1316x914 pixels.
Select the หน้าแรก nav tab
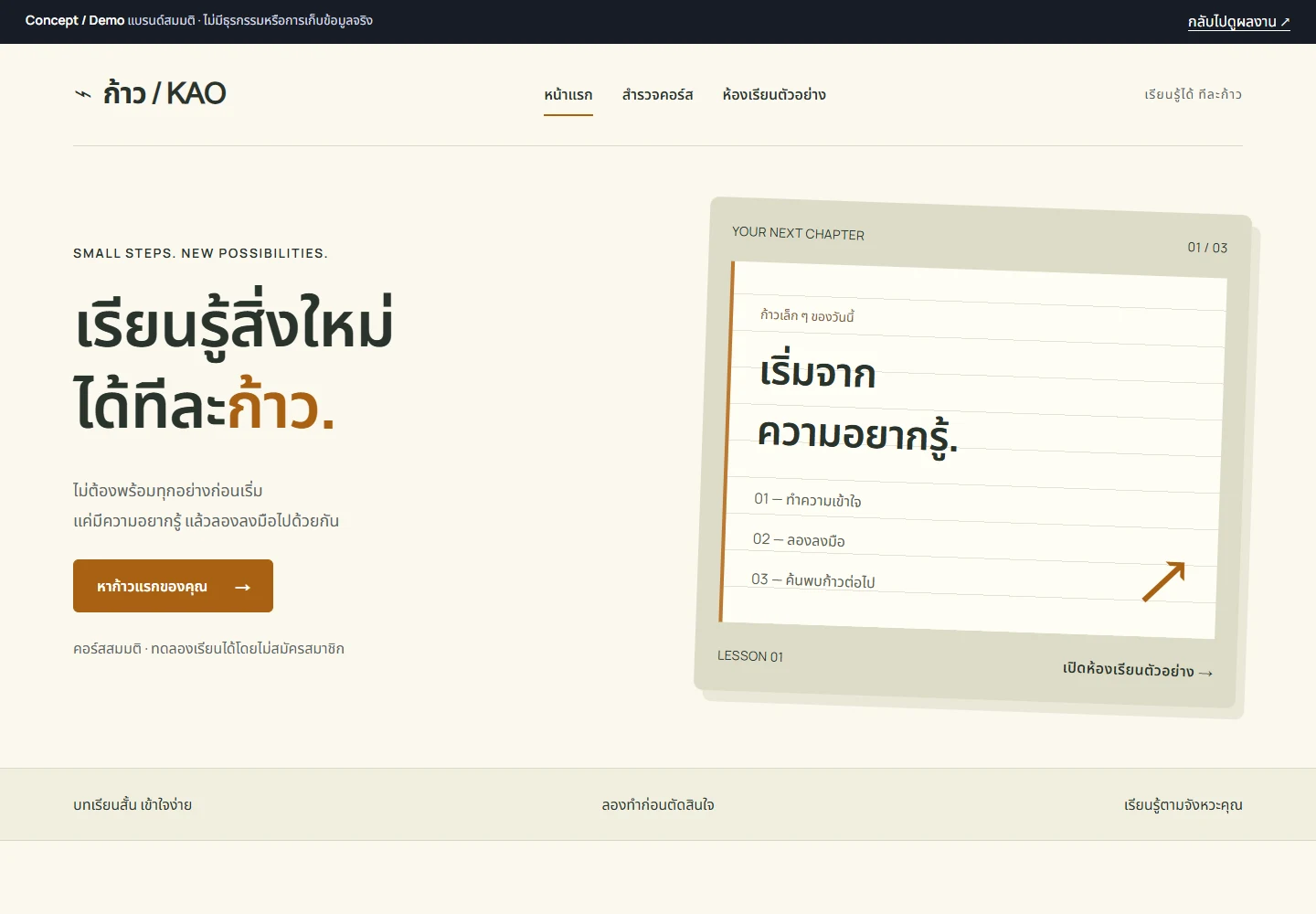[568, 95]
